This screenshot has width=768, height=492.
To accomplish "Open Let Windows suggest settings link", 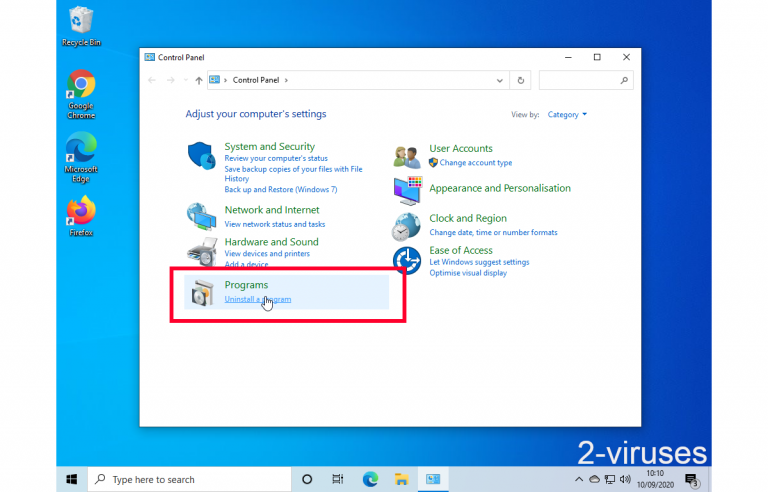I will (479, 262).
